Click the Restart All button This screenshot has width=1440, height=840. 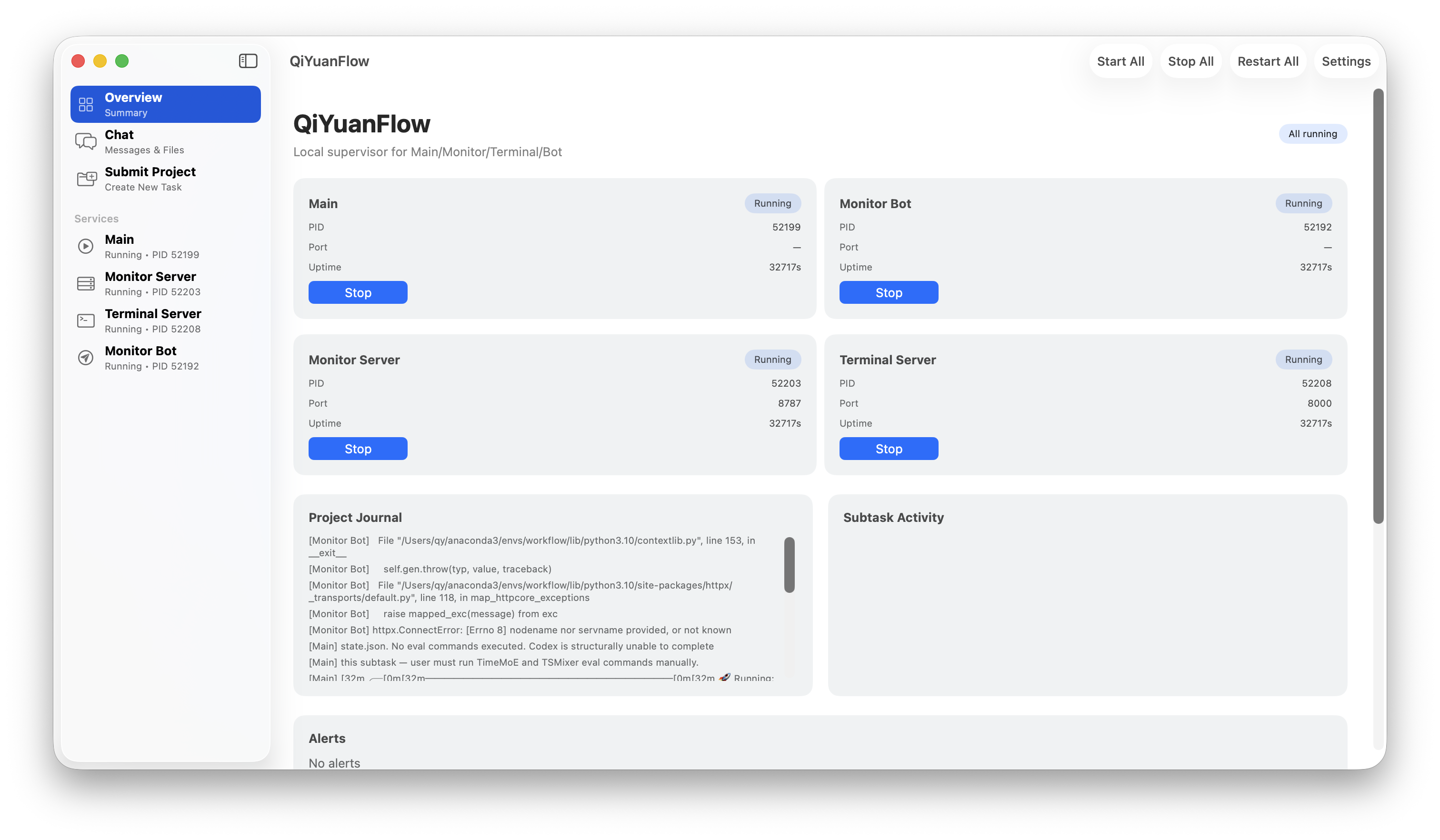(x=1268, y=61)
